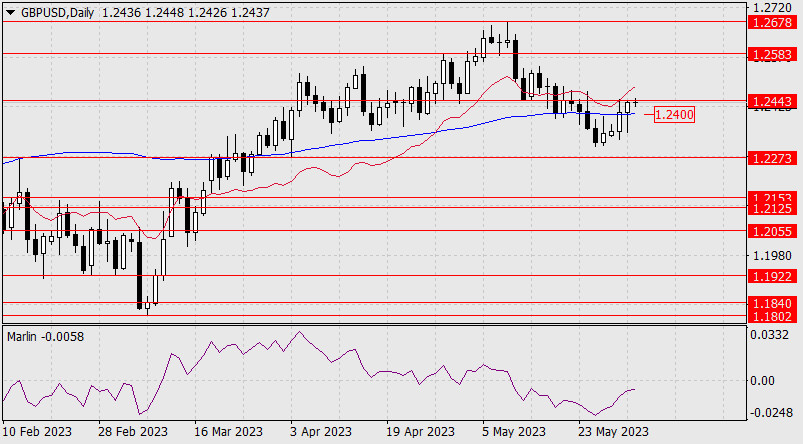
Task: Click the triangle beside GBPUSD,Daily title
Action: pos(10,13)
